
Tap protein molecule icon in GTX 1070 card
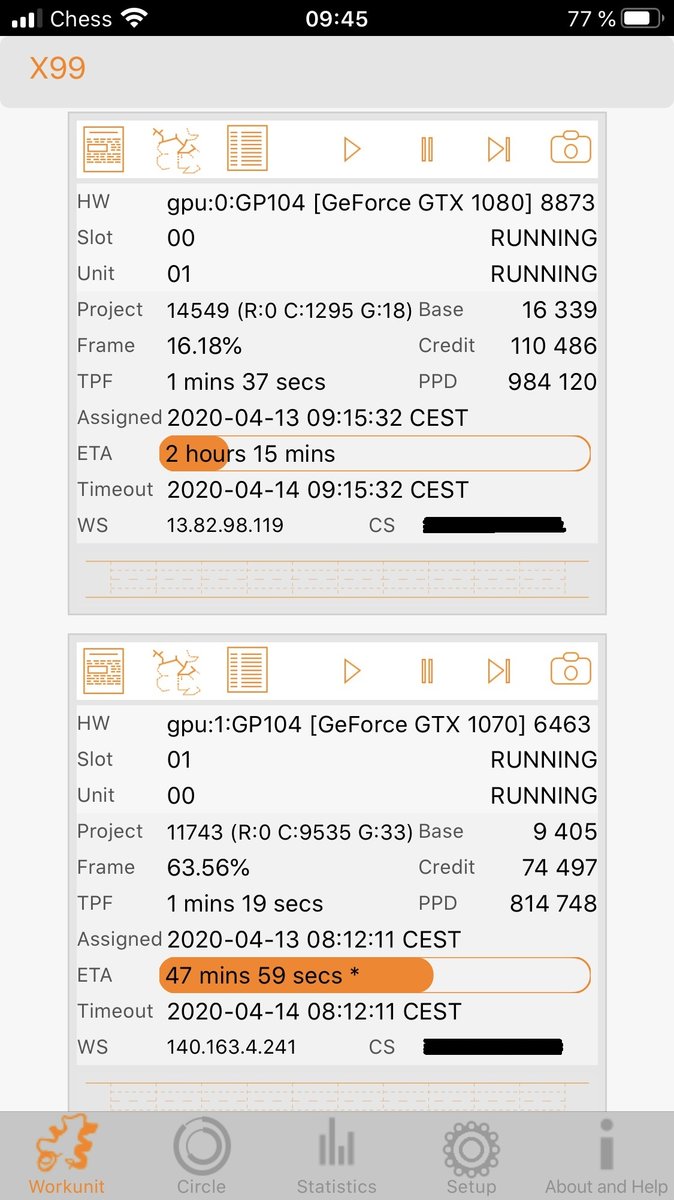(175, 671)
